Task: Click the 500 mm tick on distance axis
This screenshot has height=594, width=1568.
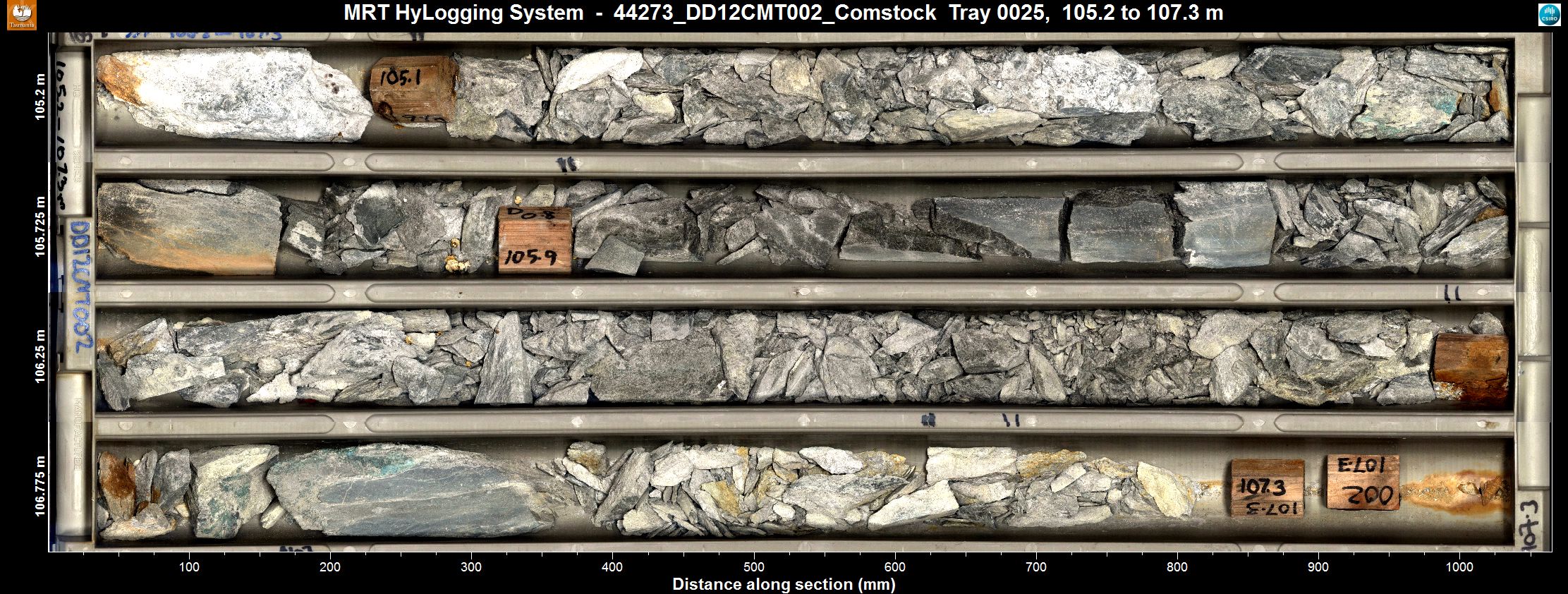Action: pos(754,567)
